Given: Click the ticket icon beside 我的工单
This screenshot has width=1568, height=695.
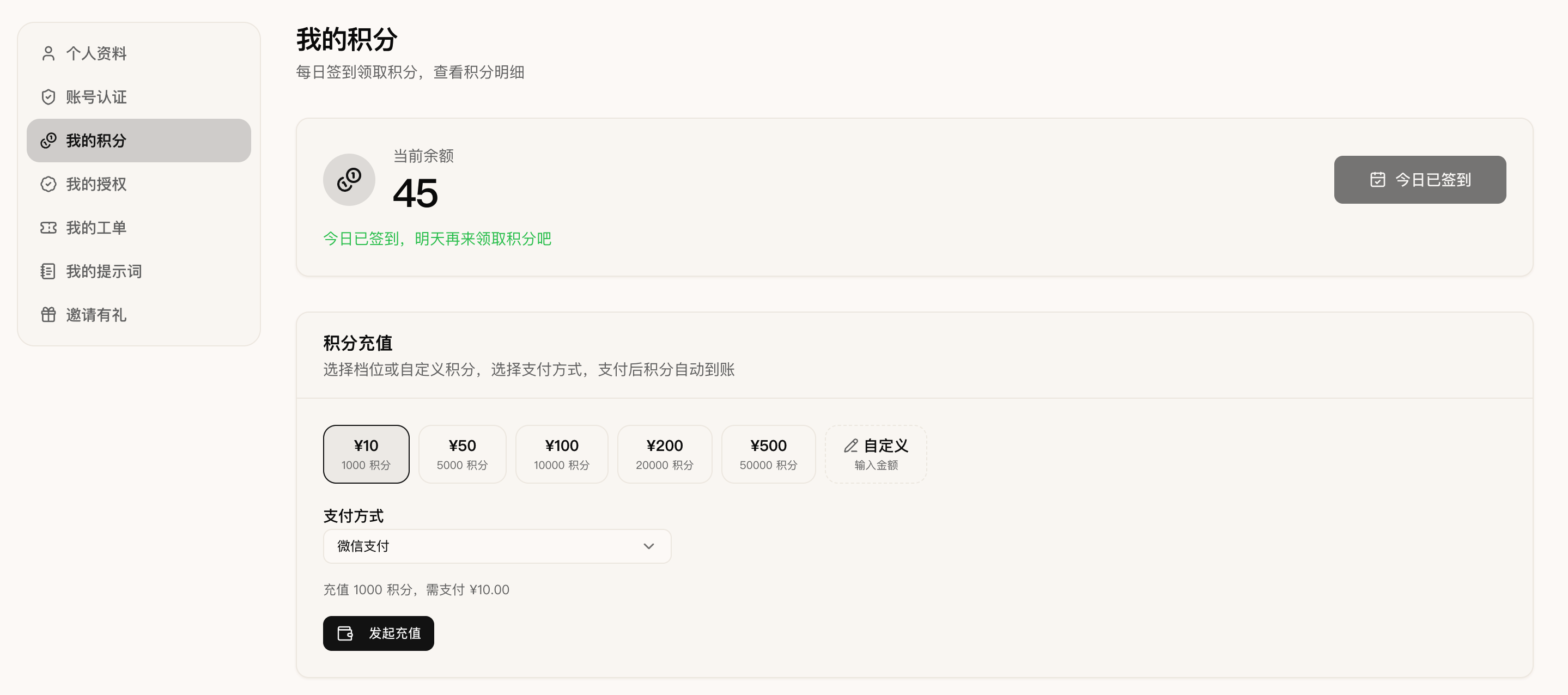Looking at the screenshot, I should 48,228.
